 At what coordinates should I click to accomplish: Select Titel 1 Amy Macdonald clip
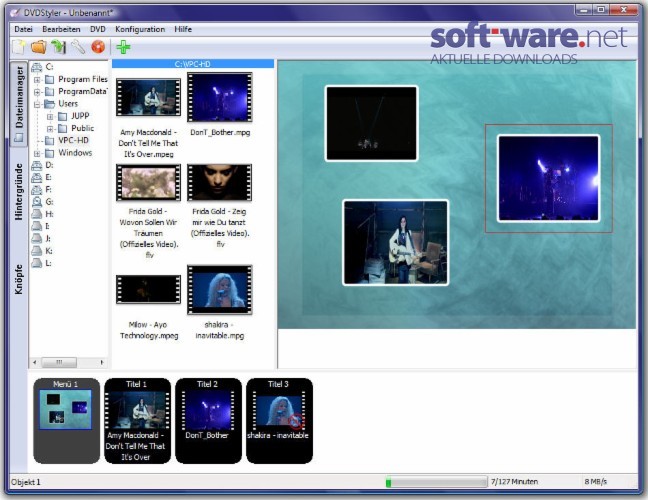pos(137,420)
